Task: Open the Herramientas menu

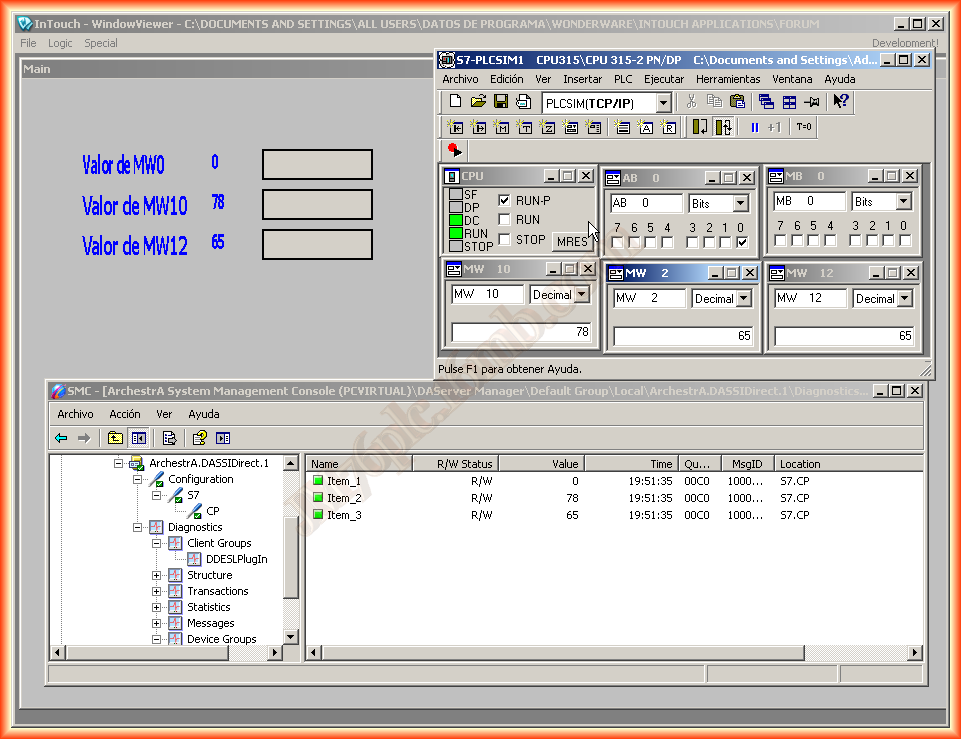Action: [727, 79]
